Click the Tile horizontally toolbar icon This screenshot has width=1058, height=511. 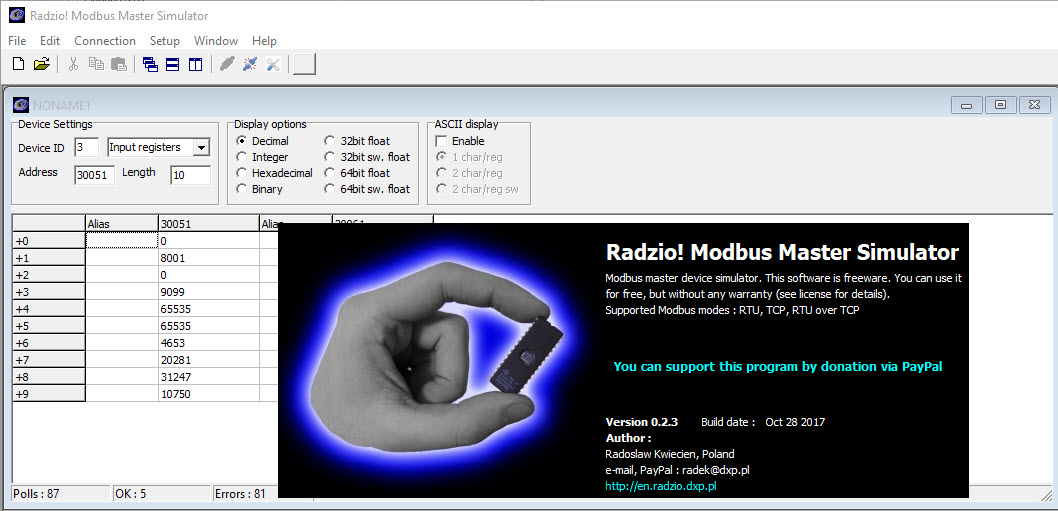(x=173, y=64)
